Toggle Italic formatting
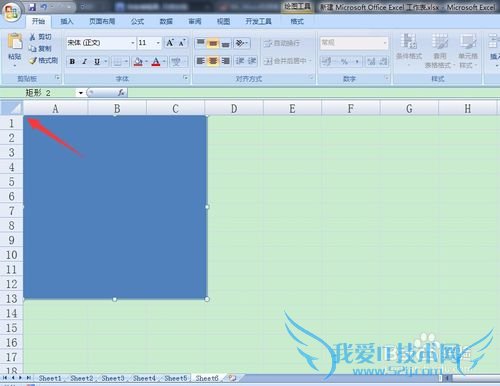 [85, 61]
